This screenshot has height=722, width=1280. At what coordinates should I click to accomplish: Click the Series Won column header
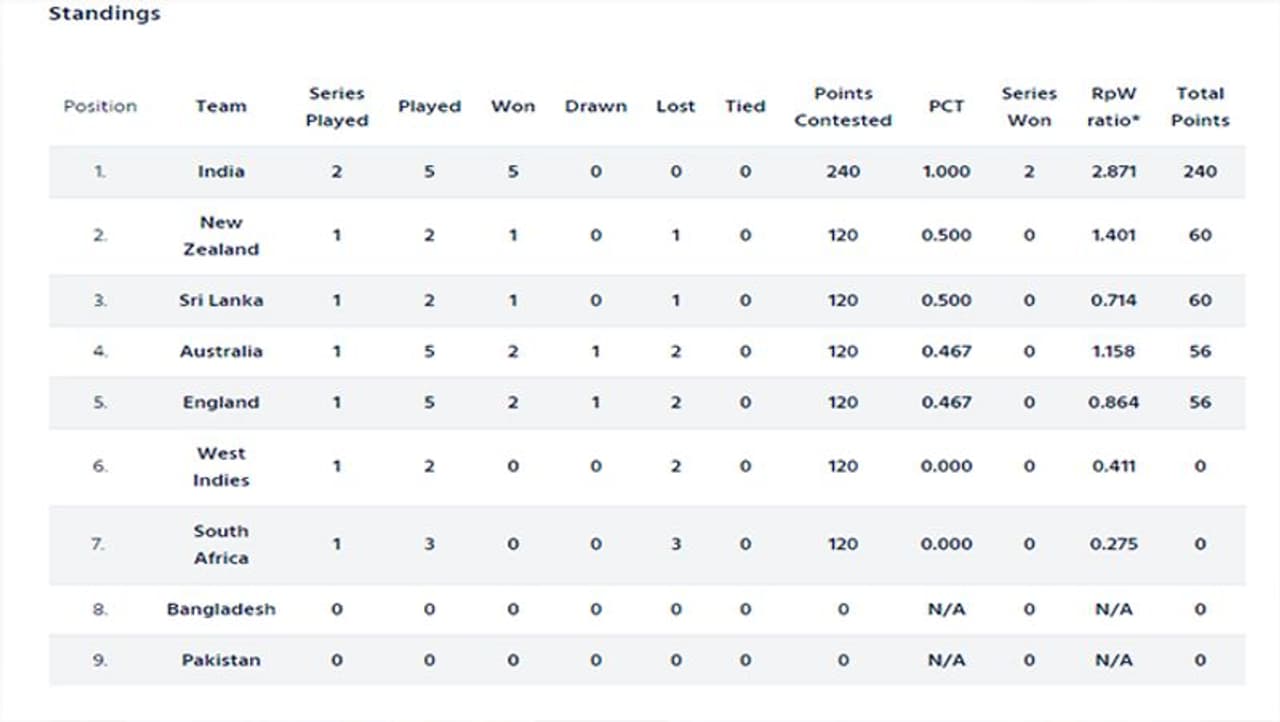(1029, 107)
